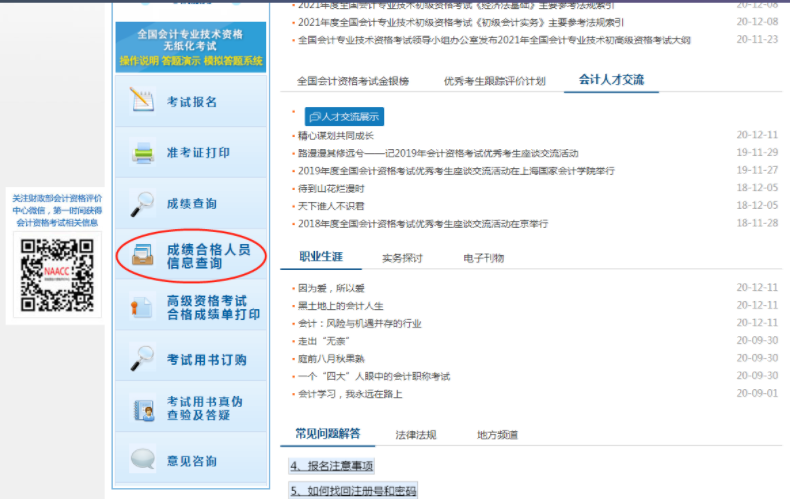Click the NAACC WeChat QR code image
Screen dimensions: 790x499
[x=54, y=274]
